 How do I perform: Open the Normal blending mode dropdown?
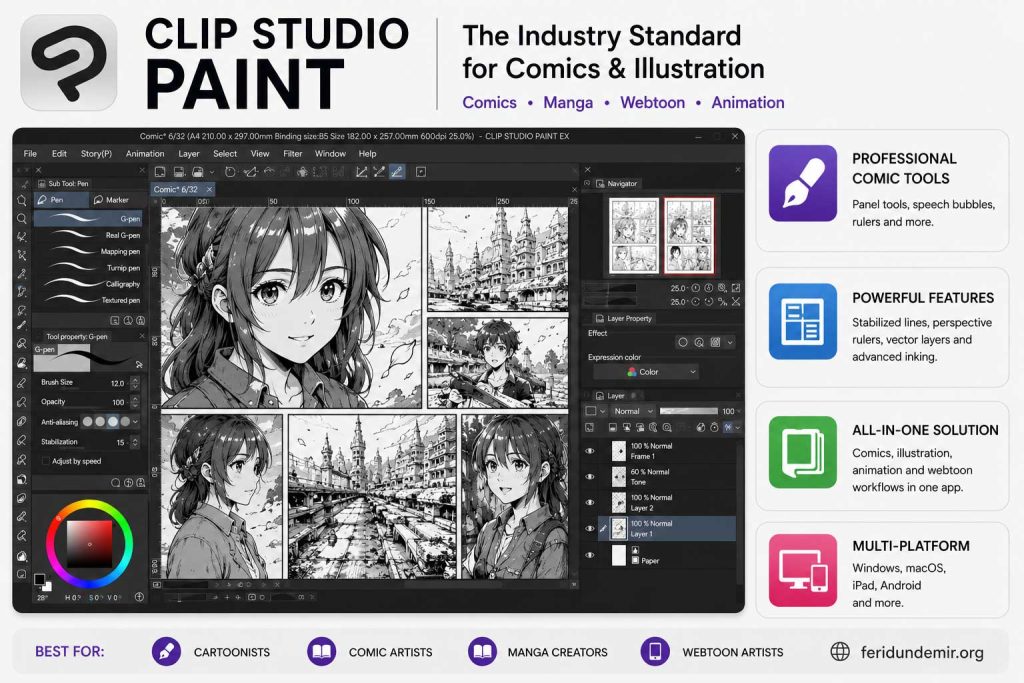pos(633,411)
